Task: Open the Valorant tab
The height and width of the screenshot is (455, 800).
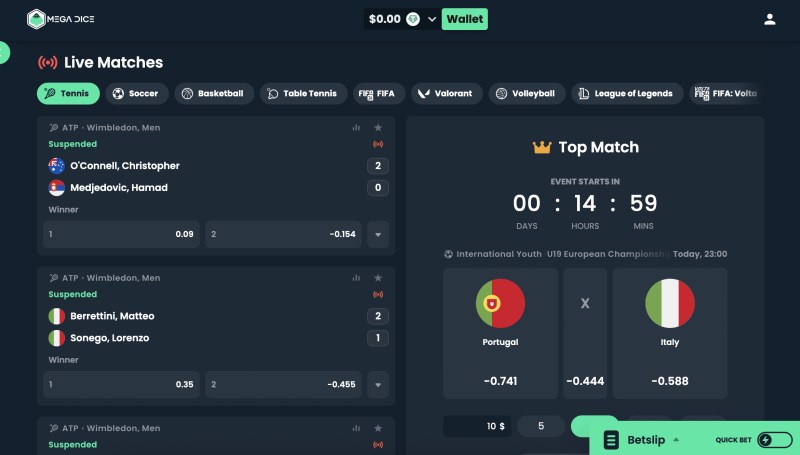Action: tap(445, 94)
